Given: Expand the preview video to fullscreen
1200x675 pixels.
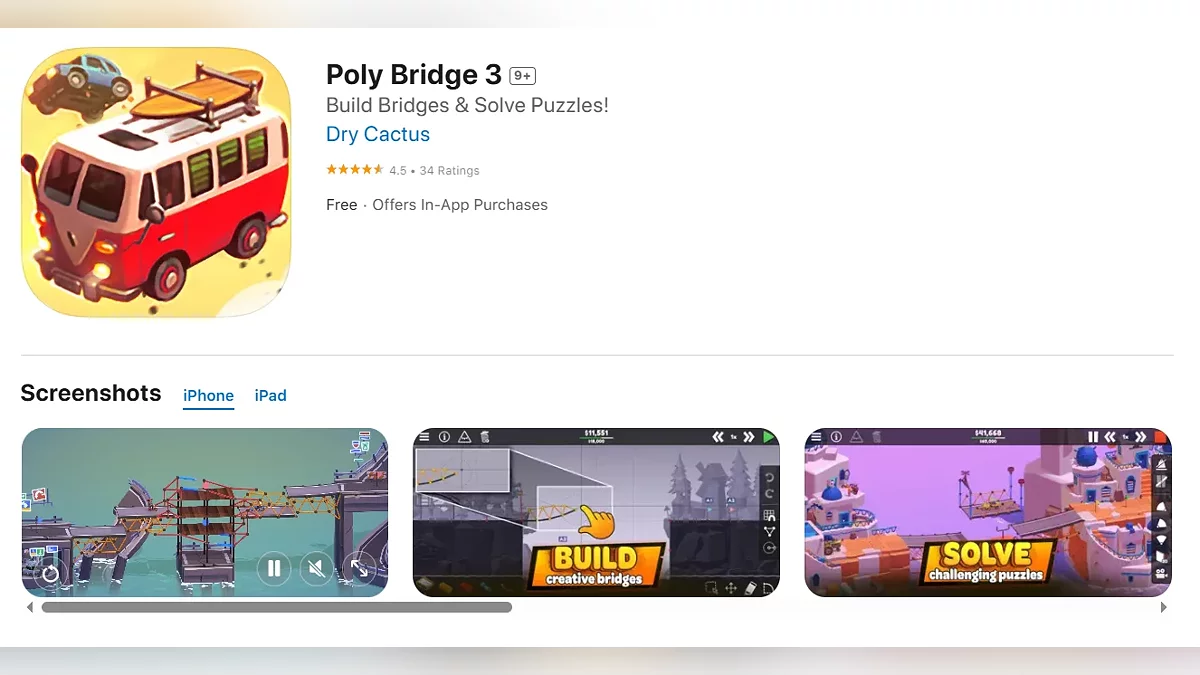Looking at the screenshot, I should click(359, 570).
